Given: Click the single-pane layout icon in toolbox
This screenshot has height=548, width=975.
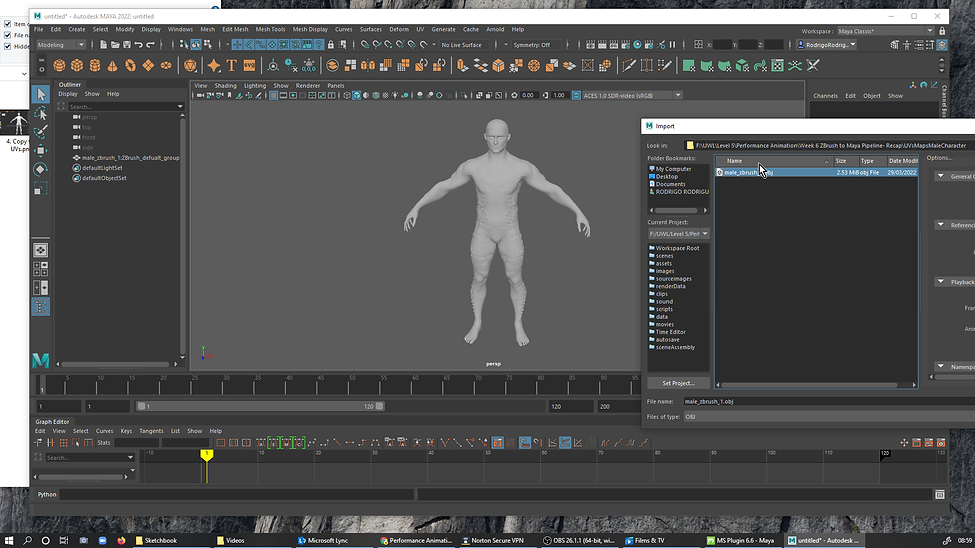Looking at the screenshot, I should [x=40, y=250].
